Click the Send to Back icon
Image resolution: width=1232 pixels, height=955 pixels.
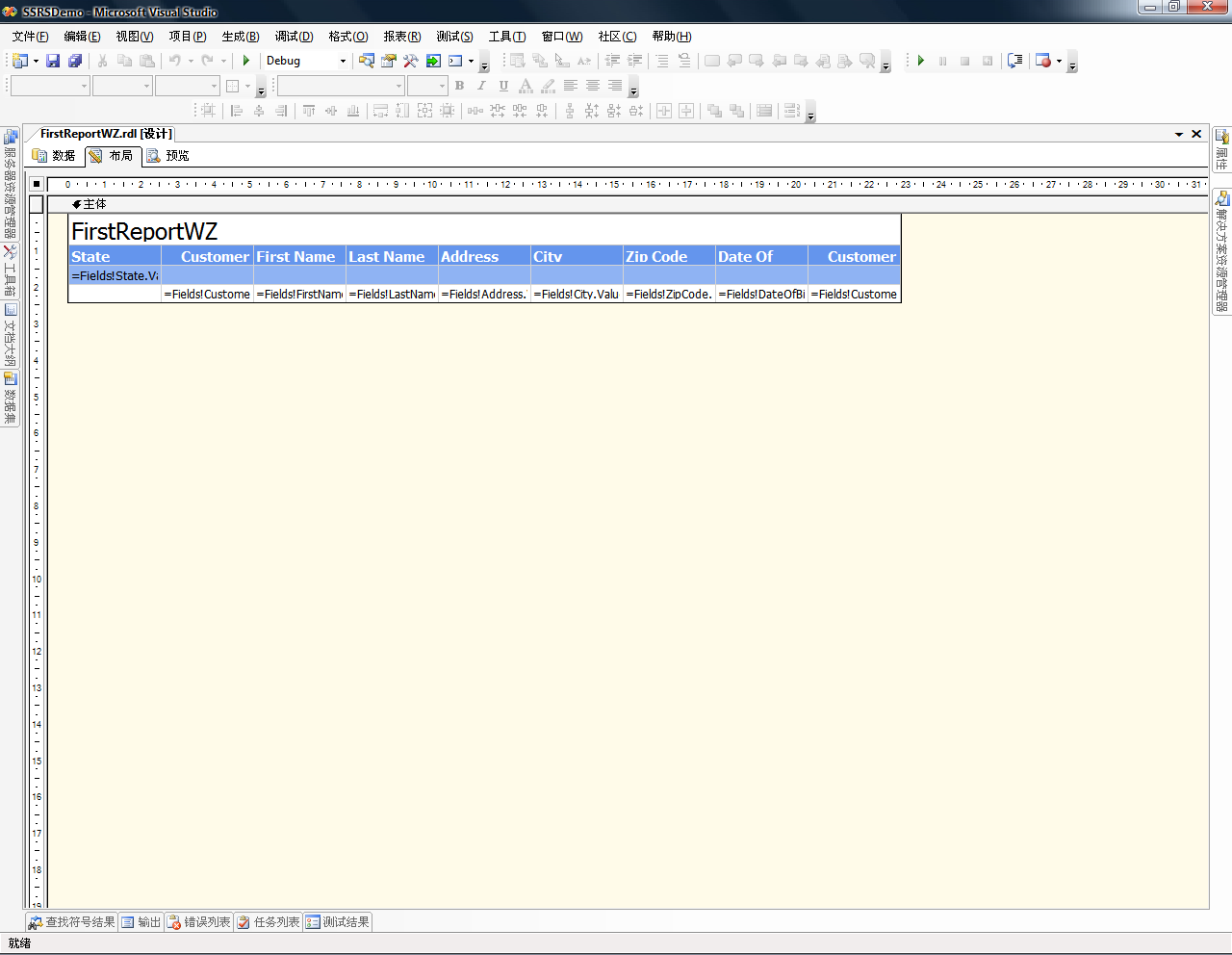[x=736, y=111]
